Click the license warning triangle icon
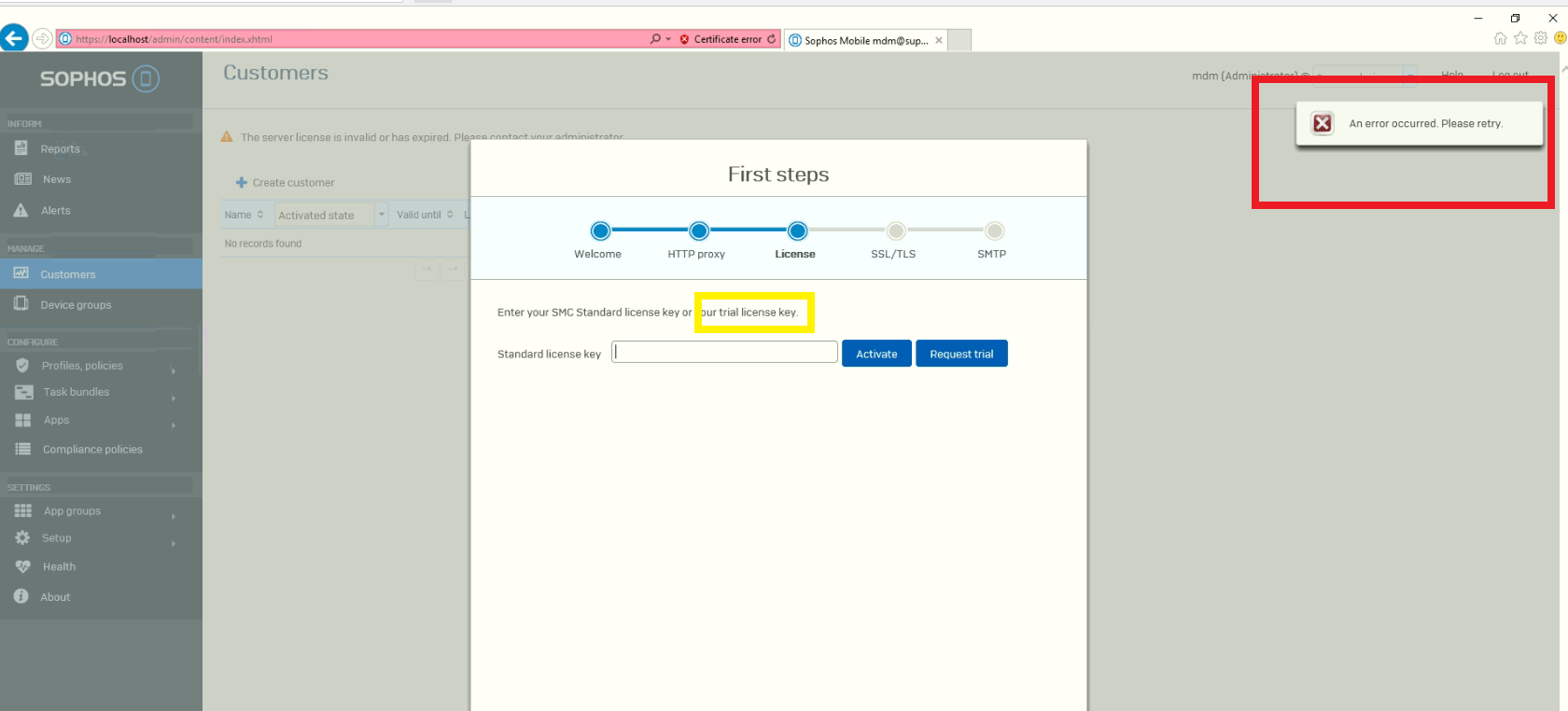The width and height of the screenshot is (1568, 711). [227, 136]
